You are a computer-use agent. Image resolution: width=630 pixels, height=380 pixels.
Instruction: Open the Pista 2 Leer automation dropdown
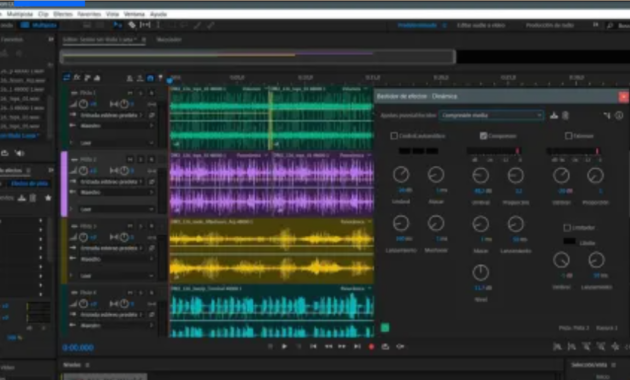click(117, 209)
